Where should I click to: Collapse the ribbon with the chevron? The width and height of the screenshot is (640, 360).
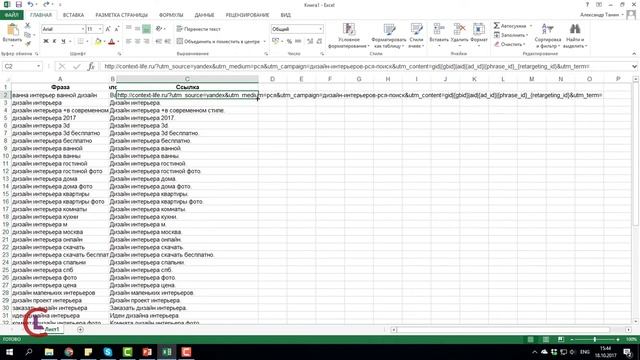tap(634, 53)
